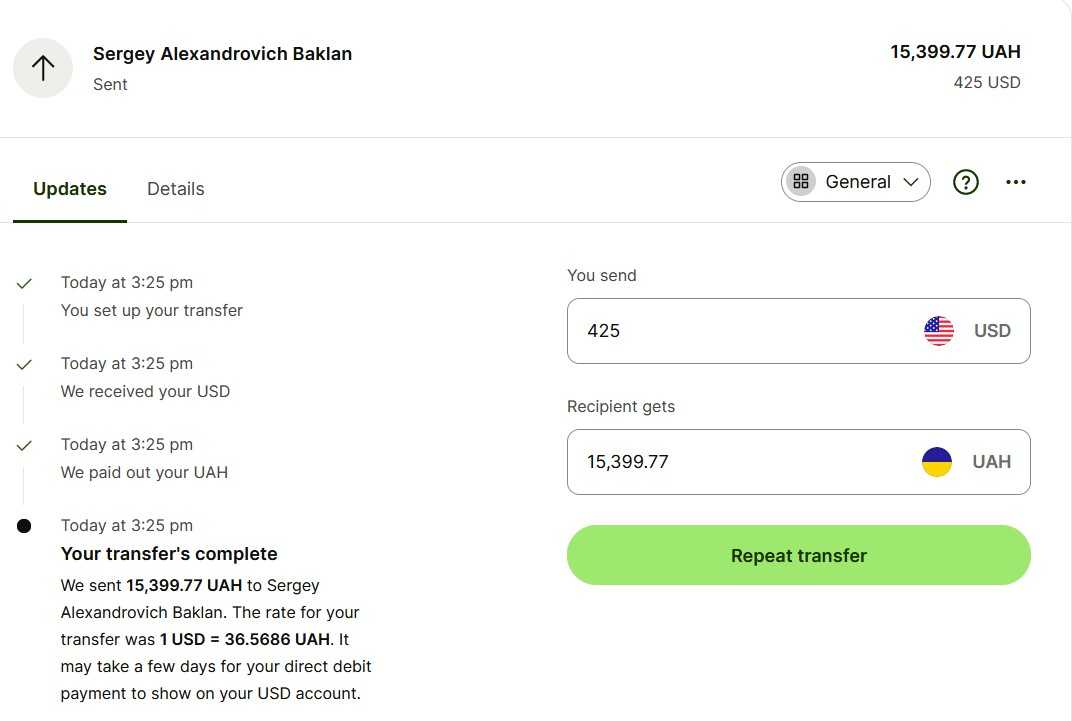1072x721 pixels.
Task: Open the UAH currency selector
Action: tap(991, 462)
